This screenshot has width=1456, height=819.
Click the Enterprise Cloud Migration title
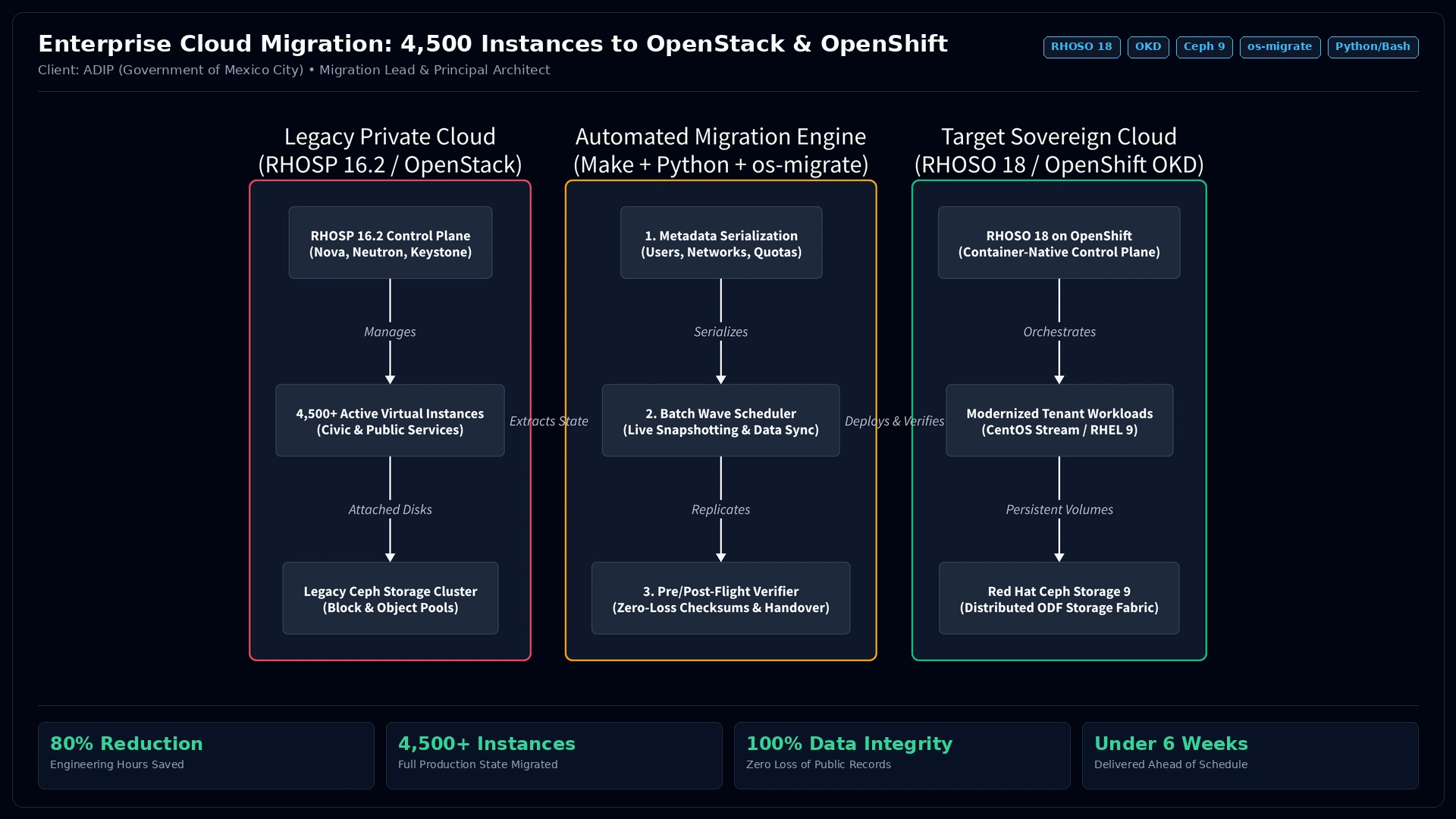[493, 44]
